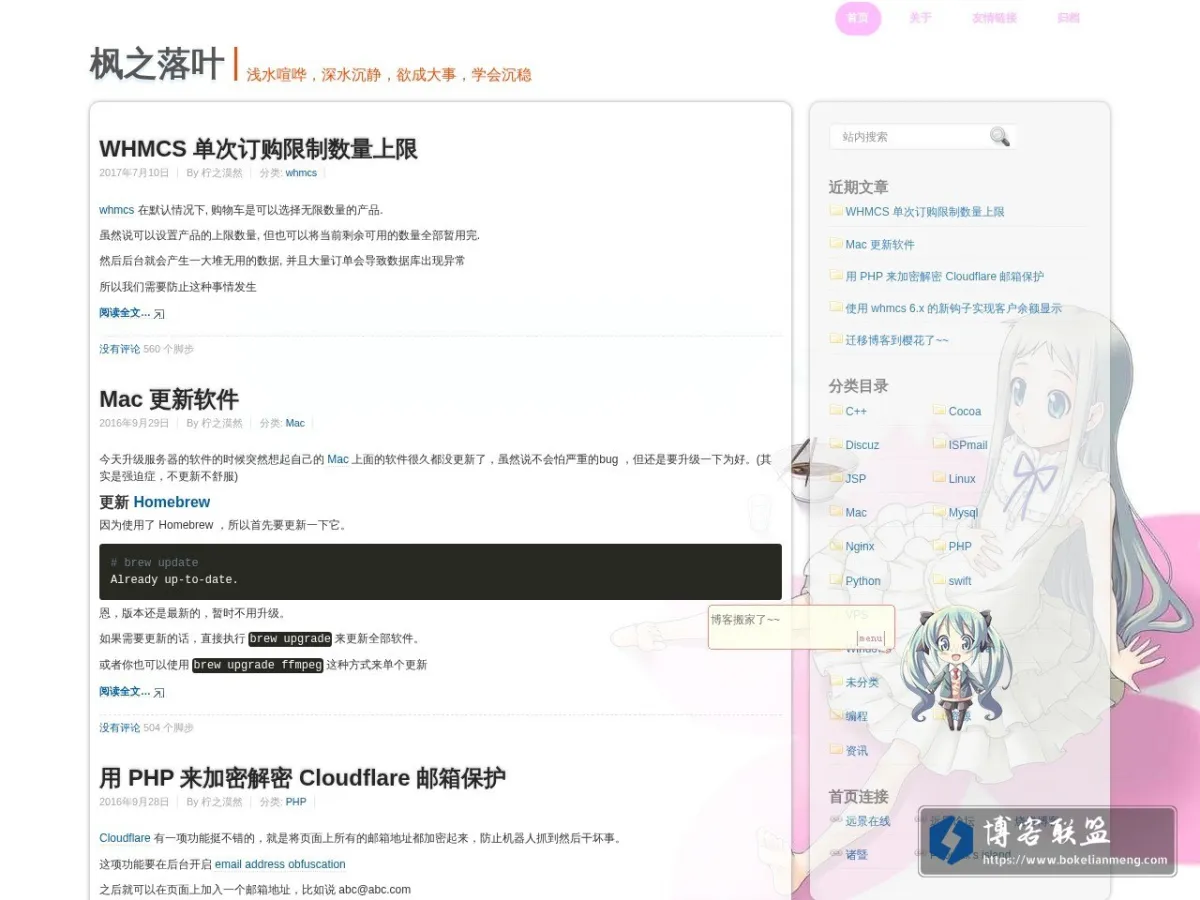The width and height of the screenshot is (1200, 900).
Task: Open recent post 'WHMCS 单次订购限制数量上限' in sidebar
Action: coord(925,211)
